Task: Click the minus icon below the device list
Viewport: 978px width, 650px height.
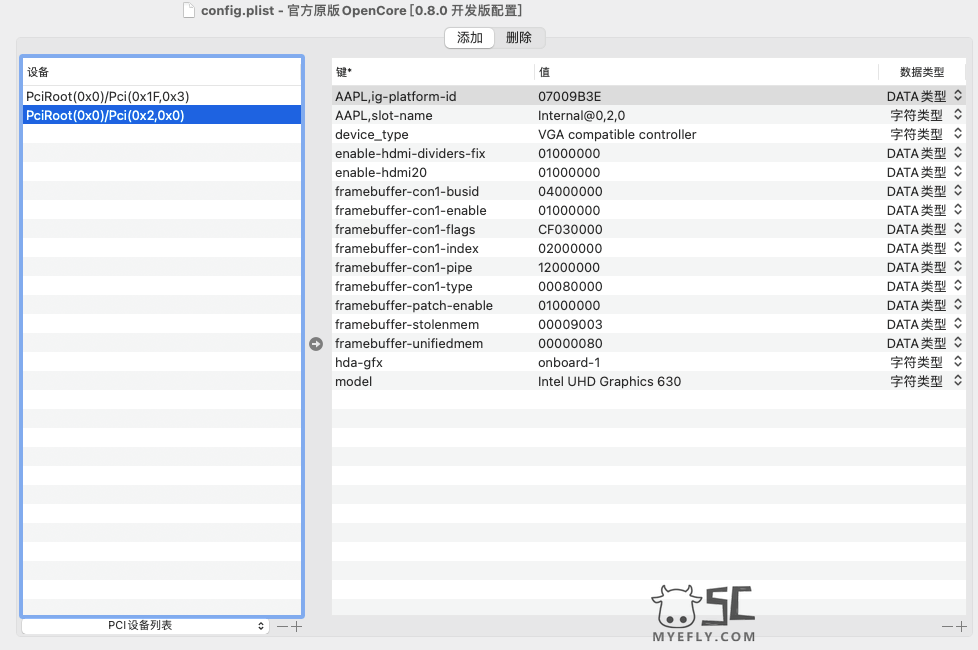Action: pyautogui.click(x=283, y=626)
